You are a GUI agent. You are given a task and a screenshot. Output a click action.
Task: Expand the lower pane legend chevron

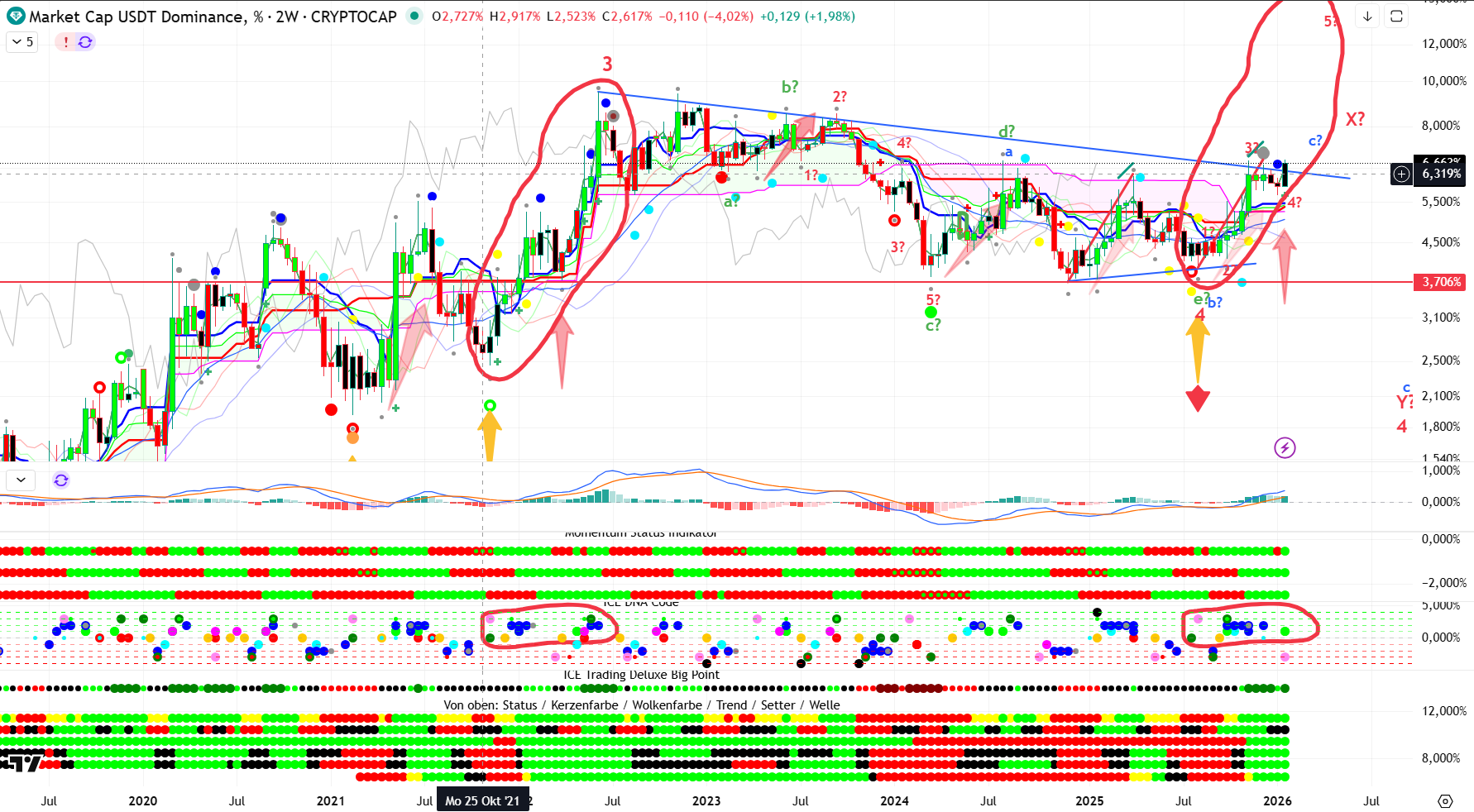[x=21, y=480]
